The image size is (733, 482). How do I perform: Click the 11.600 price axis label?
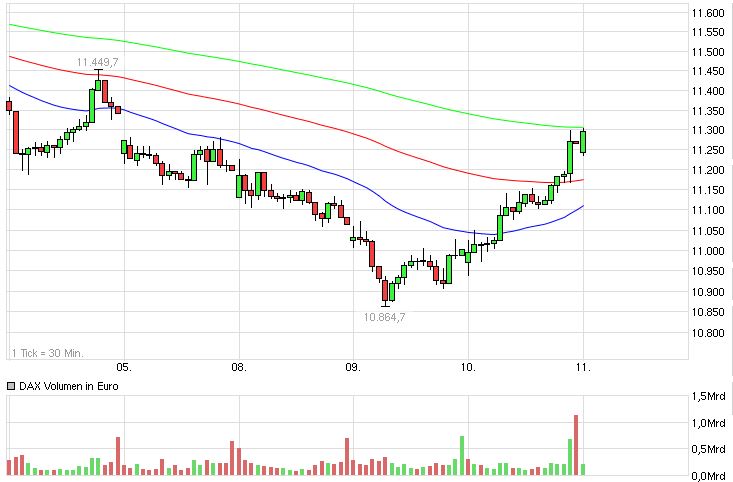(x=707, y=13)
